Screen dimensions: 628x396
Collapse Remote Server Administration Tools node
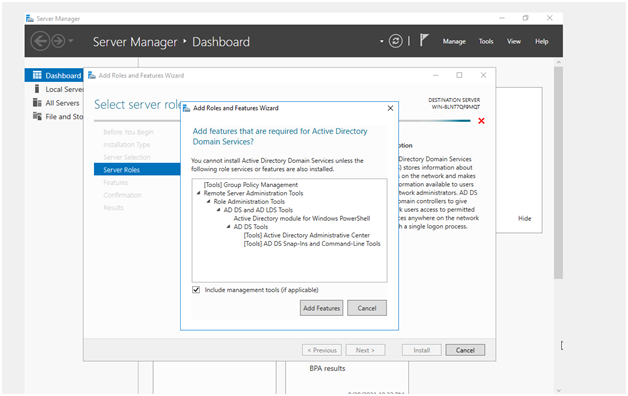tap(198, 193)
